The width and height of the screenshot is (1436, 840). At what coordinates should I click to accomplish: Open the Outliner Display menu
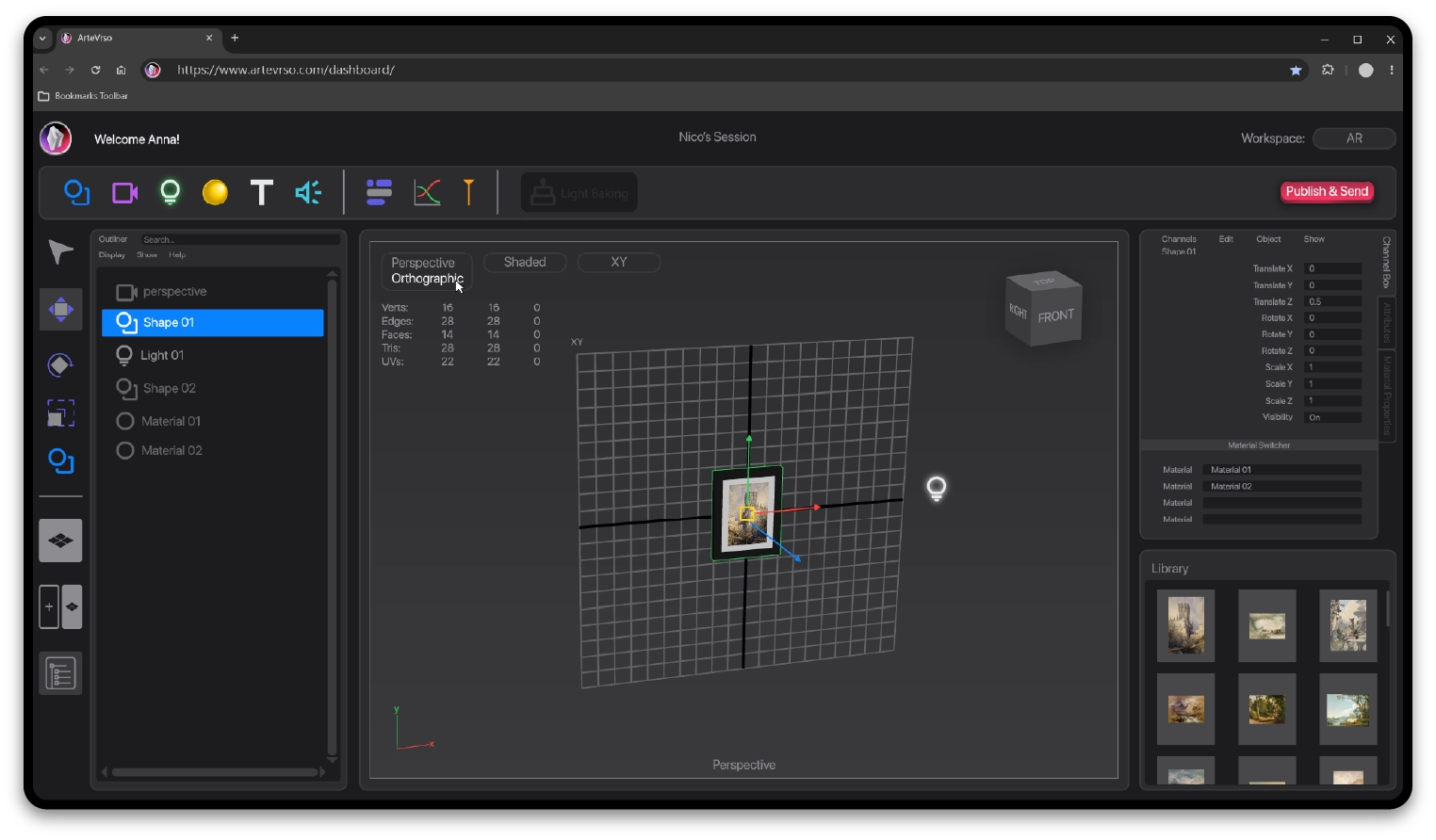112,255
